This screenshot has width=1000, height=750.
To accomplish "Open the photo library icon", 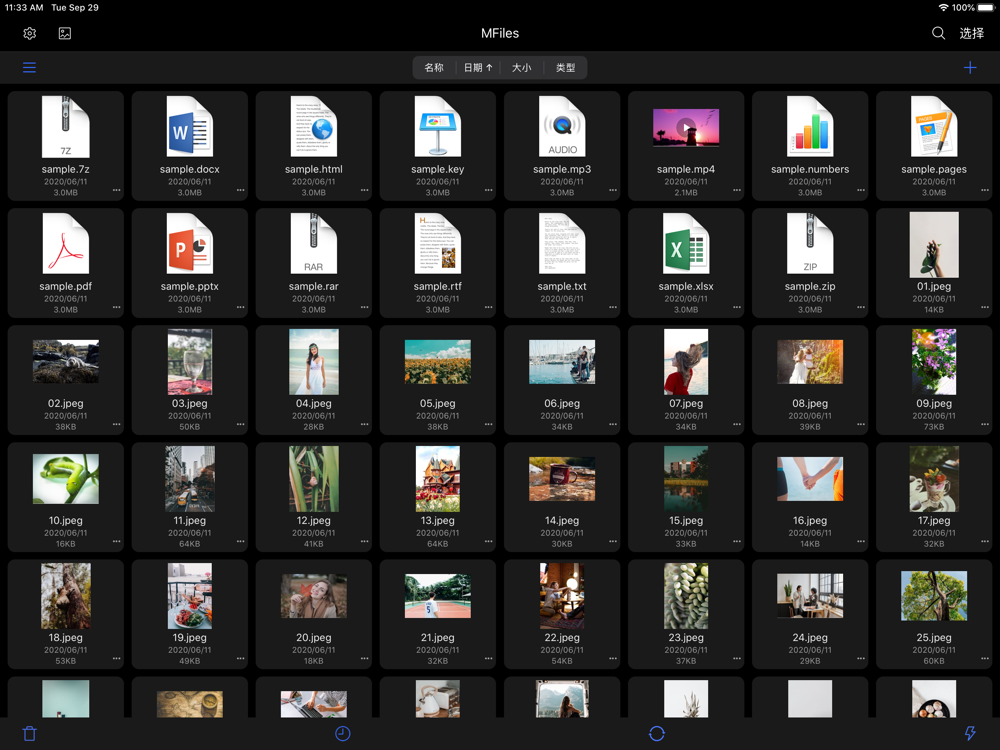I will click(64, 33).
